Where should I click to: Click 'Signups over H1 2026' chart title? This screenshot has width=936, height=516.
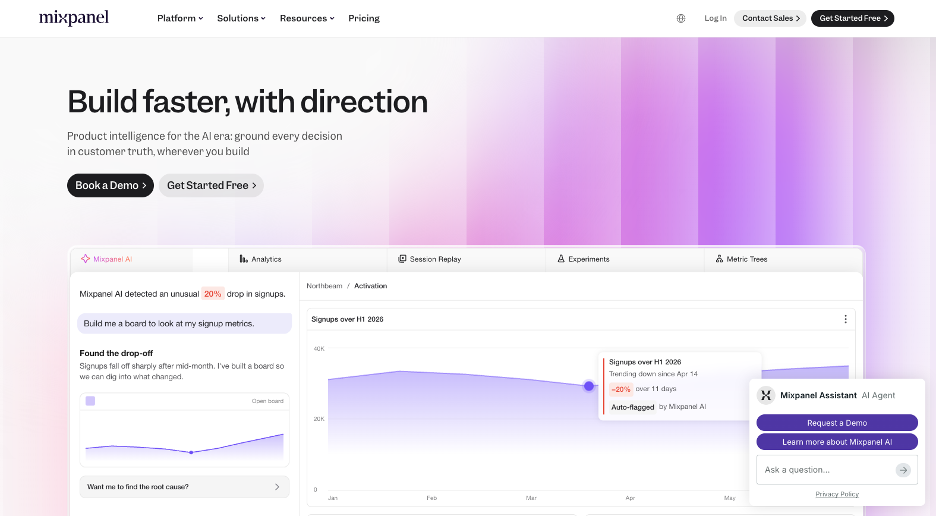[347, 319]
